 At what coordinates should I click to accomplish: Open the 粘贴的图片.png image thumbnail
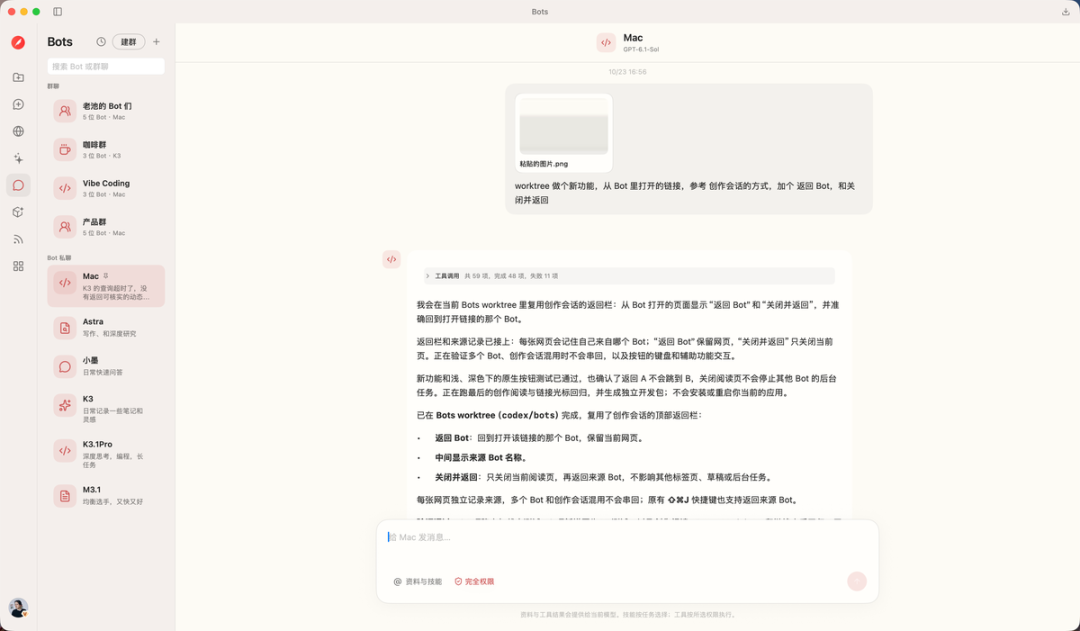[564, 133]
